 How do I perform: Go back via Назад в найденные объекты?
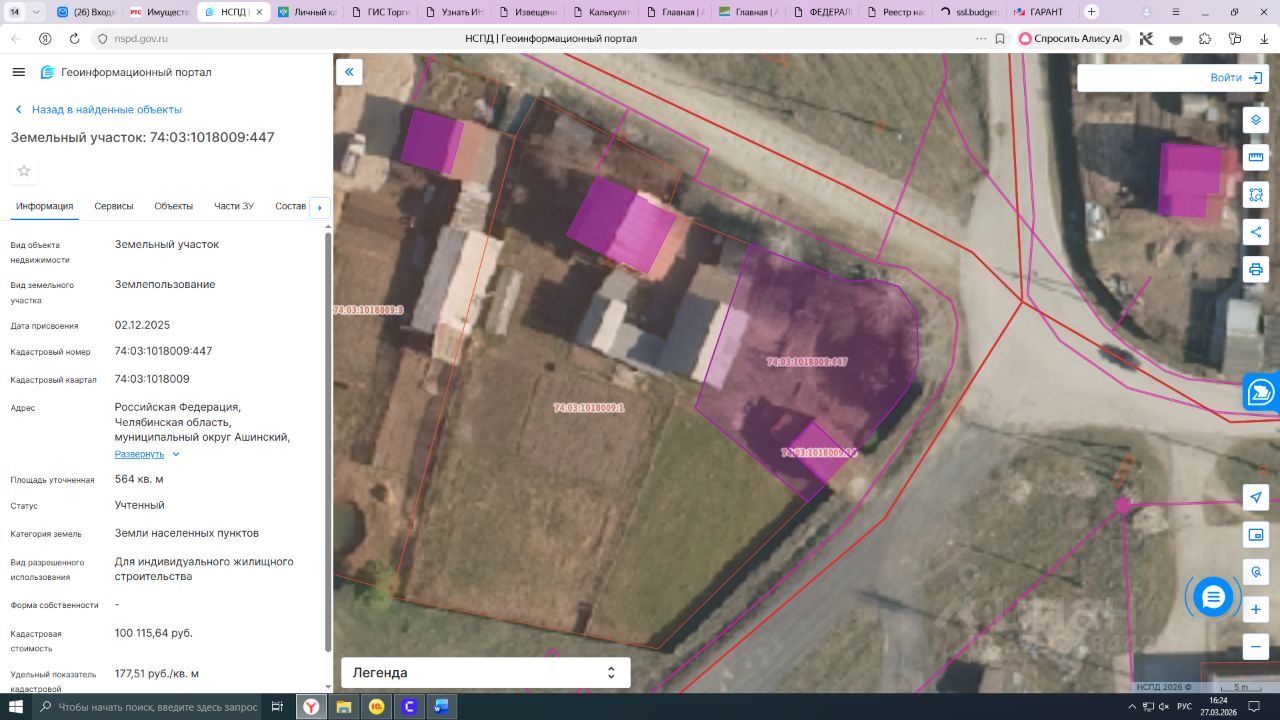click(x=98, y=109)
